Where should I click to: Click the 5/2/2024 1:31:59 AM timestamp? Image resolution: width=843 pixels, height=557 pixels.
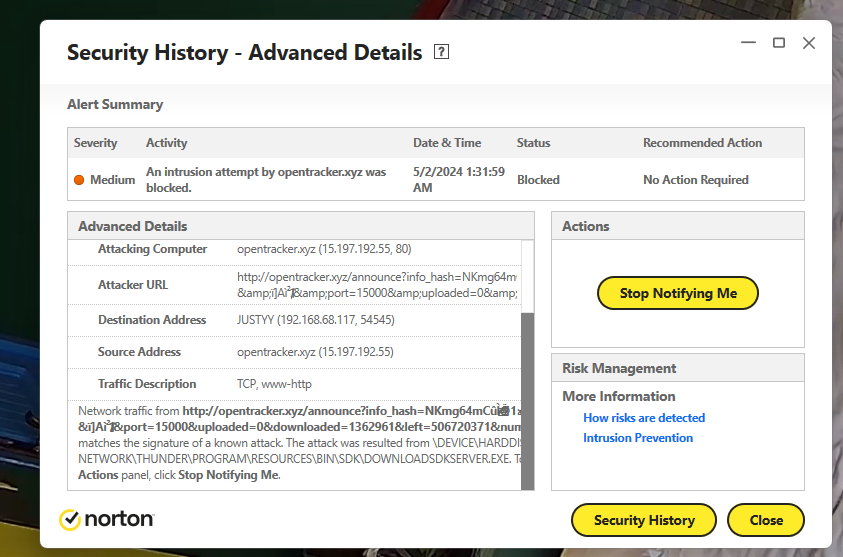pyautogui.click(x=459, y=180)
